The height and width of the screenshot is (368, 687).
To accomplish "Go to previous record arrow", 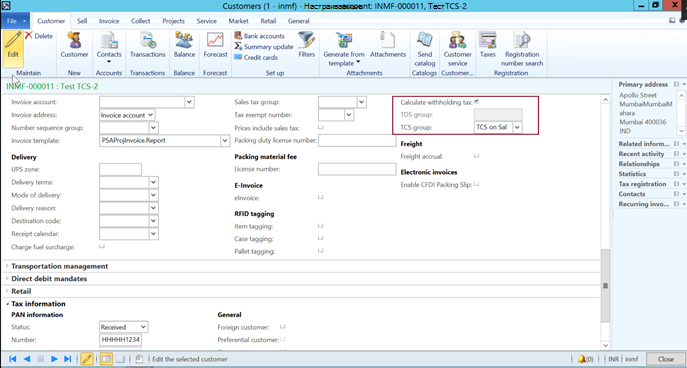I will tap(27, 359).
